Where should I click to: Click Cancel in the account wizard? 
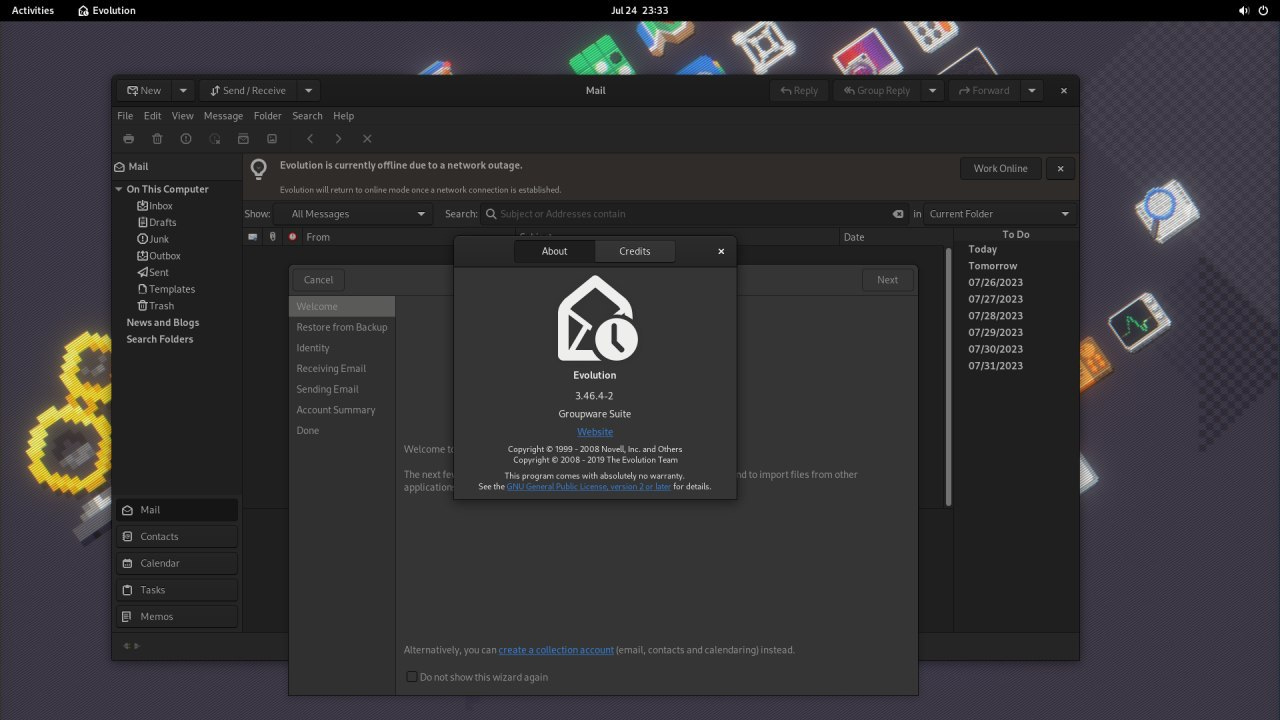pyautogui.click(x=318, y=280)
